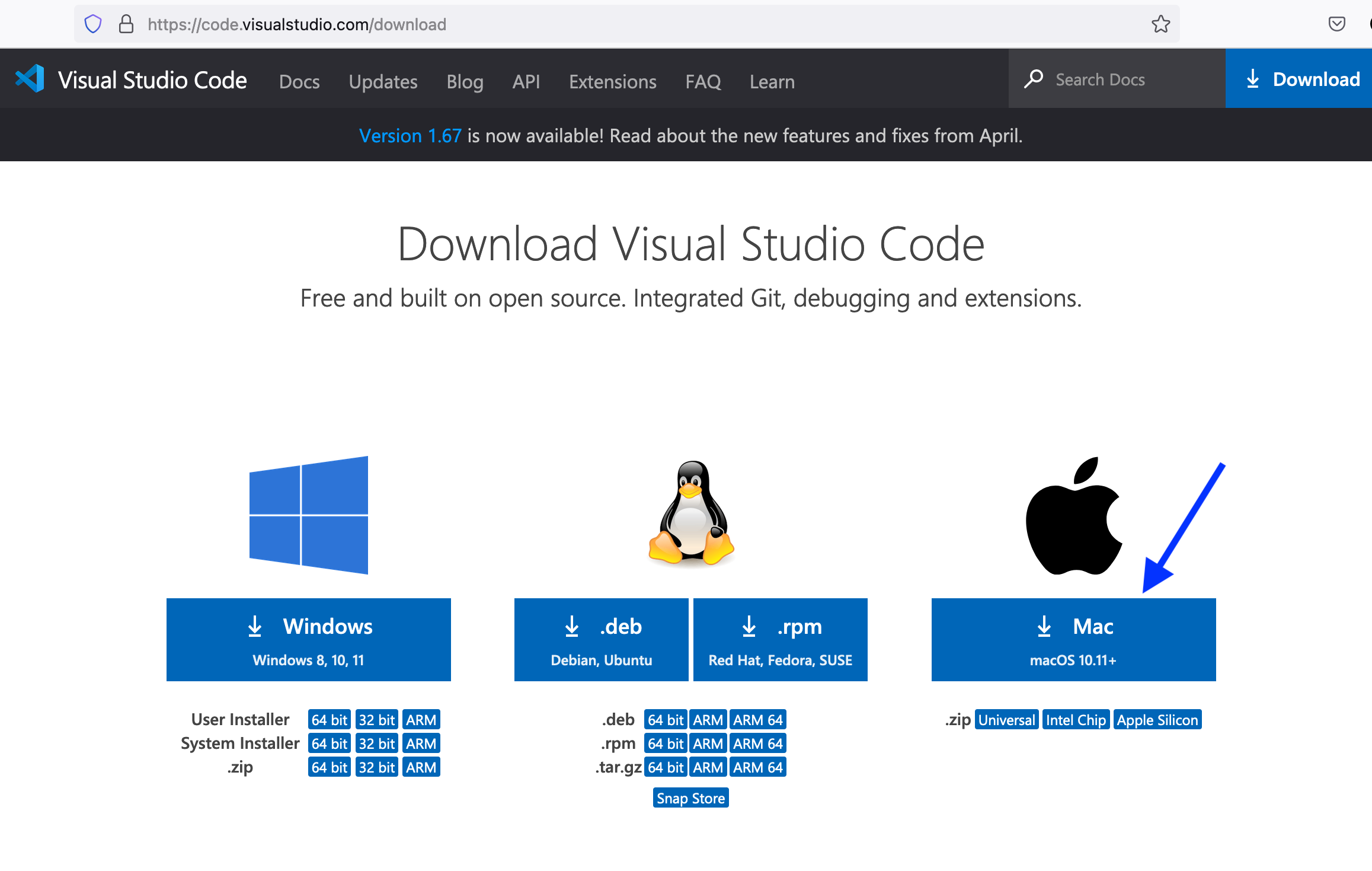The width and height of the screenshot is (1372, 871).
Task: Click the Download Visual Studio Code heading
Action: click(x=691, y=244)
